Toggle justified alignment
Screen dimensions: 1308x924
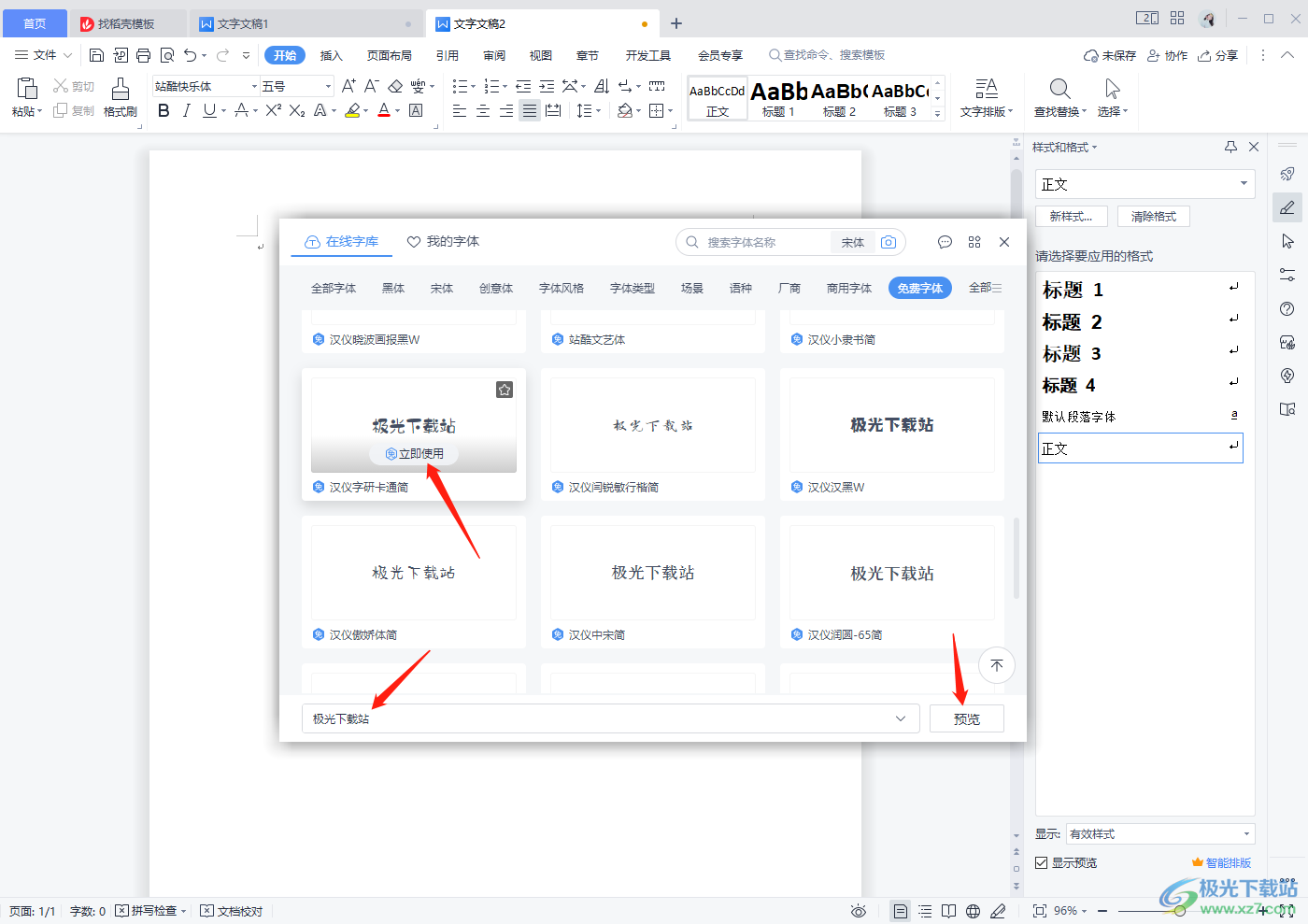click(x=530, y=110)
